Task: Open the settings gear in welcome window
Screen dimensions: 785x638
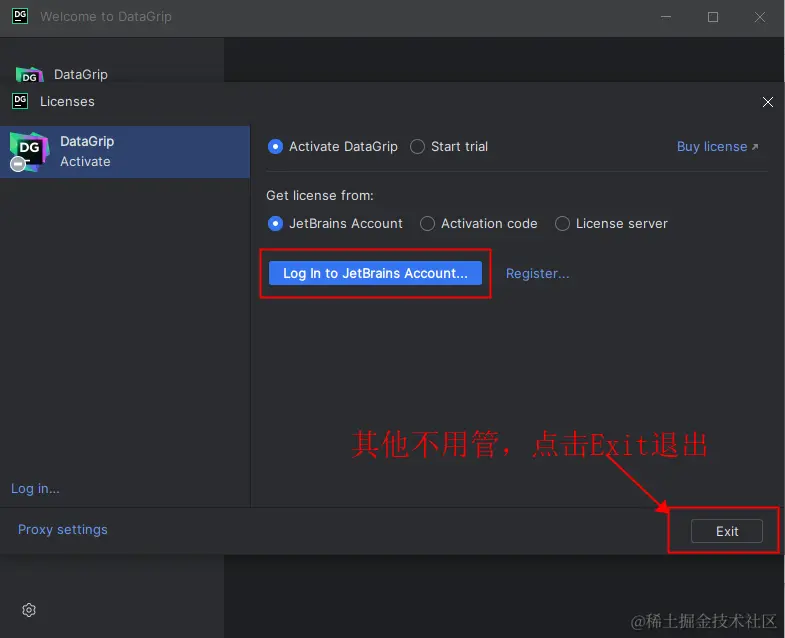Action: pos(29,610)
